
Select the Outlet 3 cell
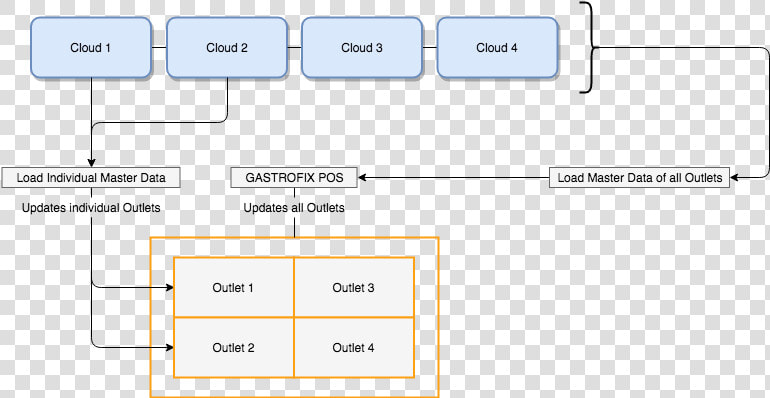point(354,287)
